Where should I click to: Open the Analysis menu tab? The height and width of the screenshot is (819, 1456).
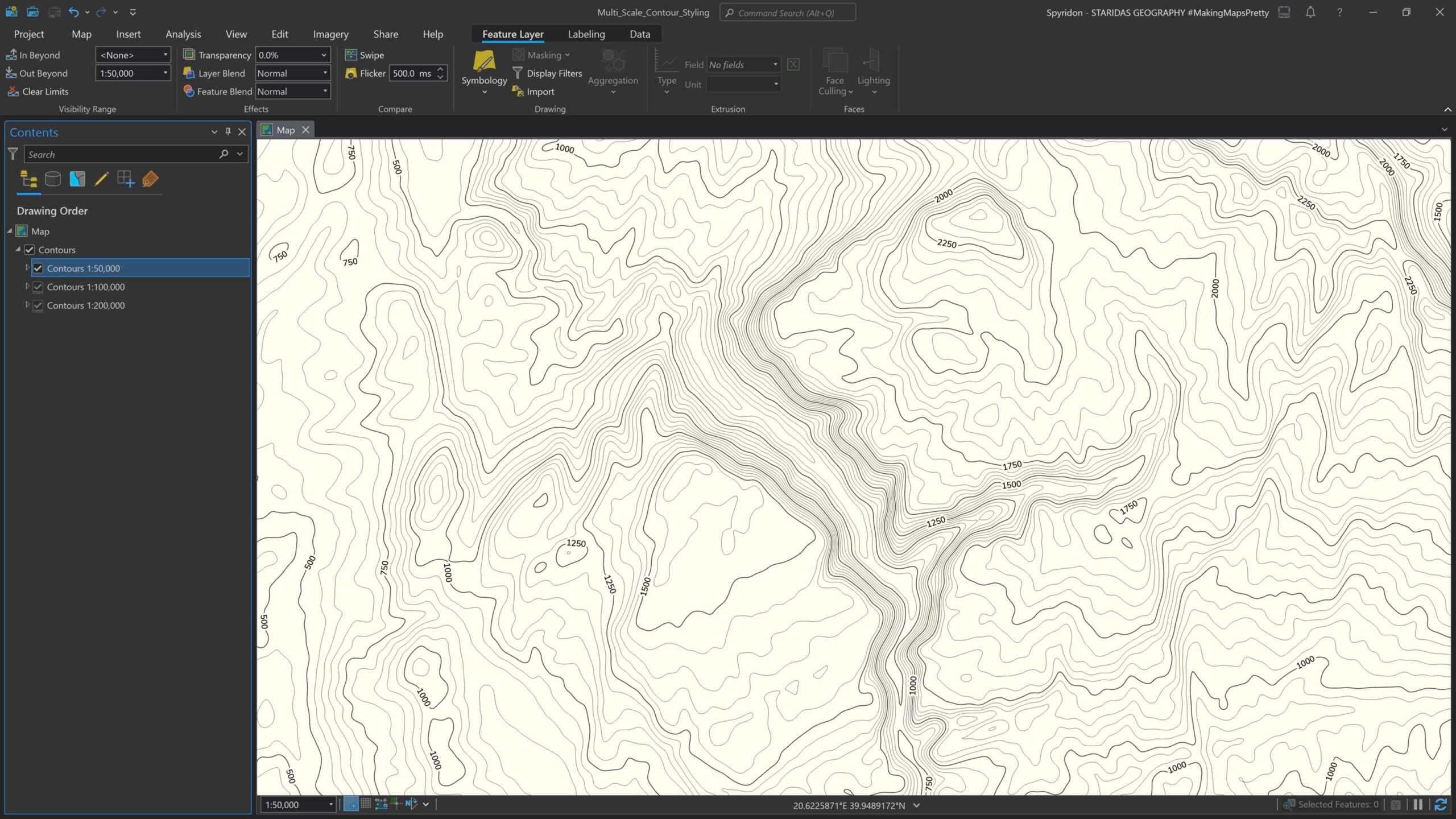[183, 34]
